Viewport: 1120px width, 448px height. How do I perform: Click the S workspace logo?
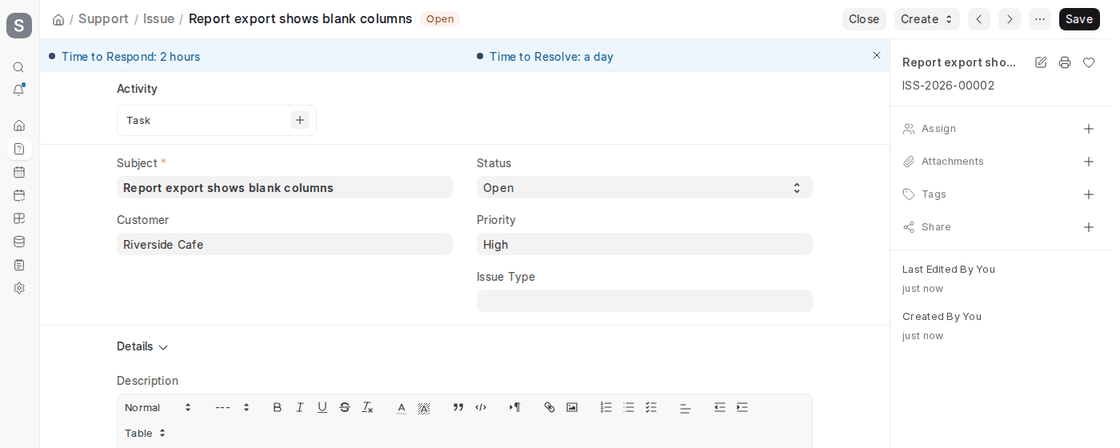click(19, 26)
